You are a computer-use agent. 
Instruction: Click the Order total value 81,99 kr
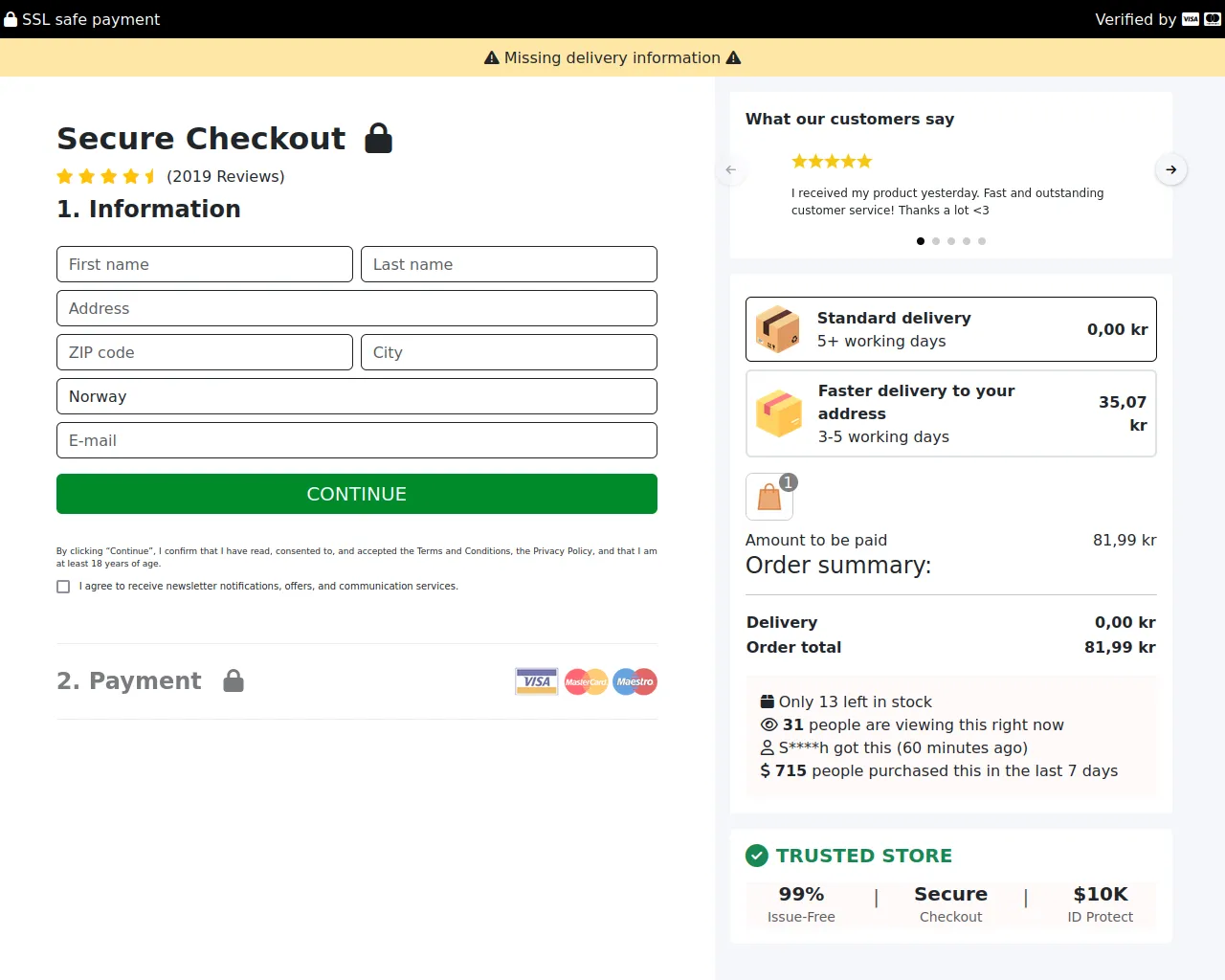pyautogui.click(x=1120, y=647)
